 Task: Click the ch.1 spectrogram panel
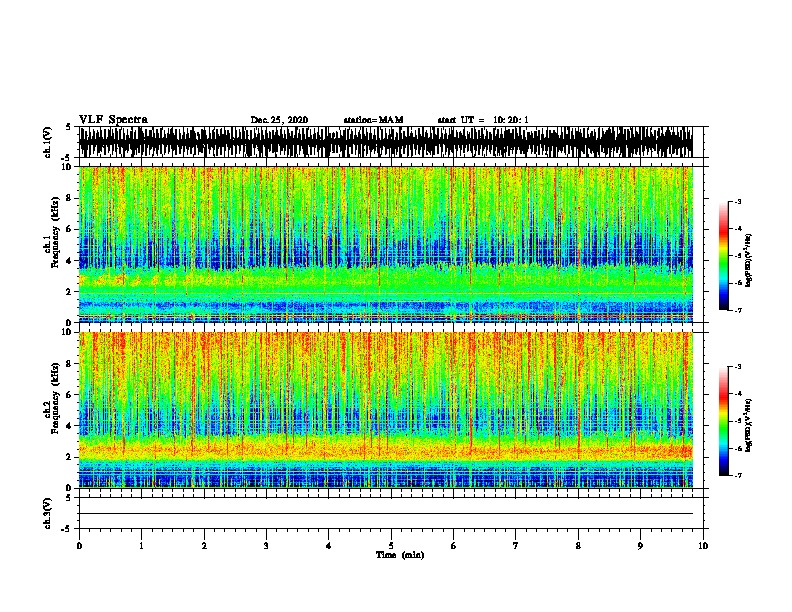pyautogui.click(x=386, y=244)
